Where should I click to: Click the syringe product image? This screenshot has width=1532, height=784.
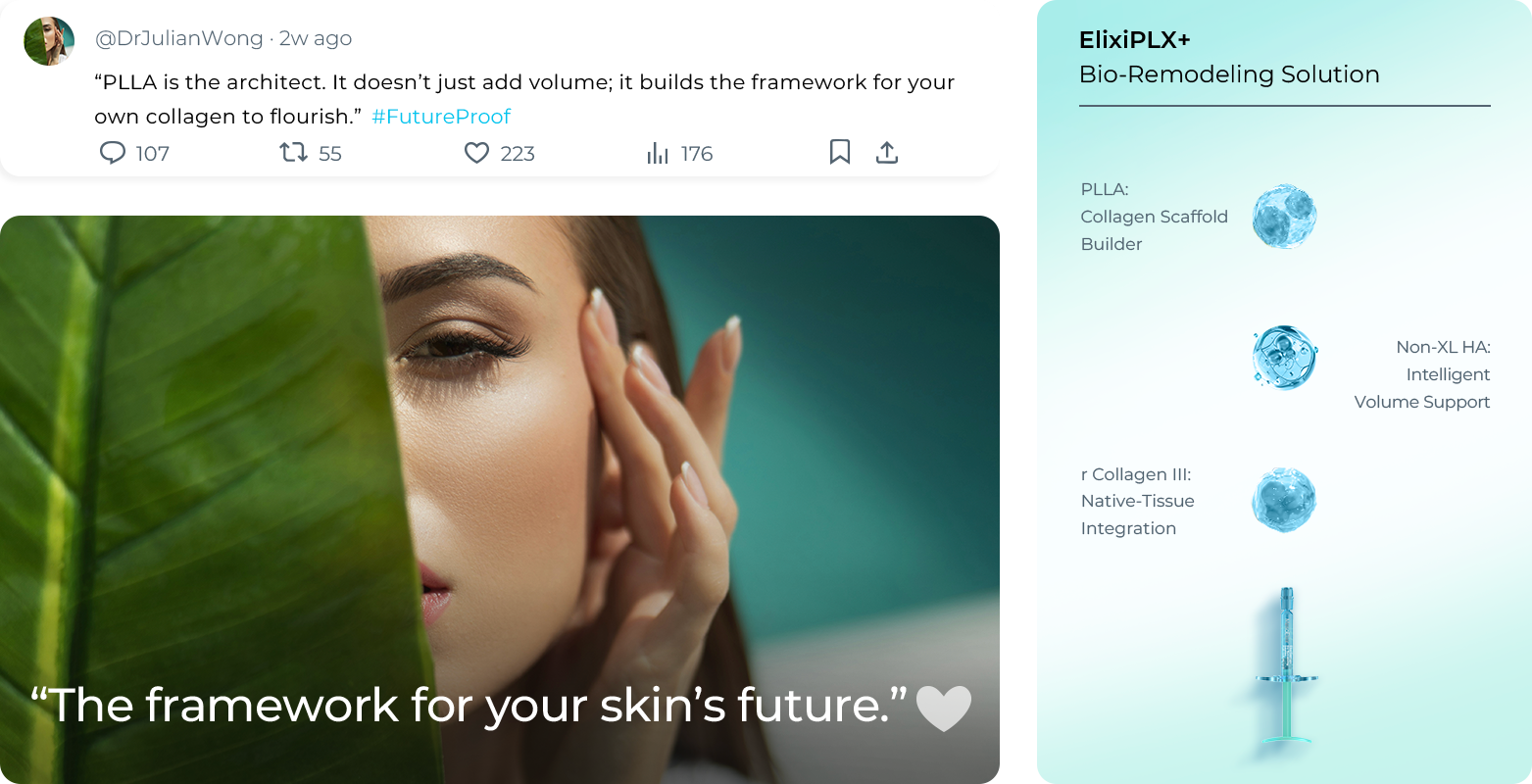pyautogui.click(x=1287, y=666)
